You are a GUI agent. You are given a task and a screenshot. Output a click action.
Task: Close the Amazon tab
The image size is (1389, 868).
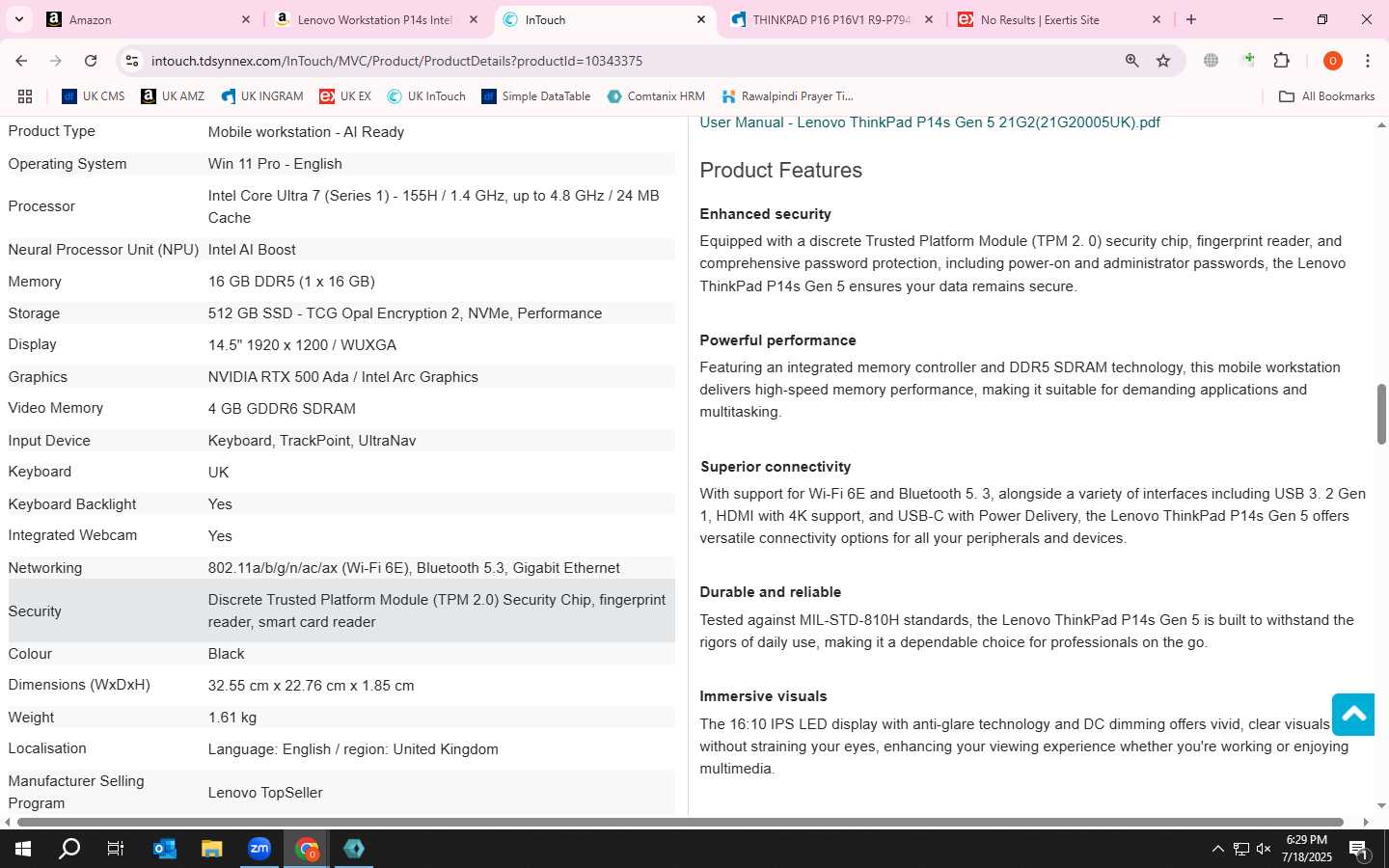245,19
